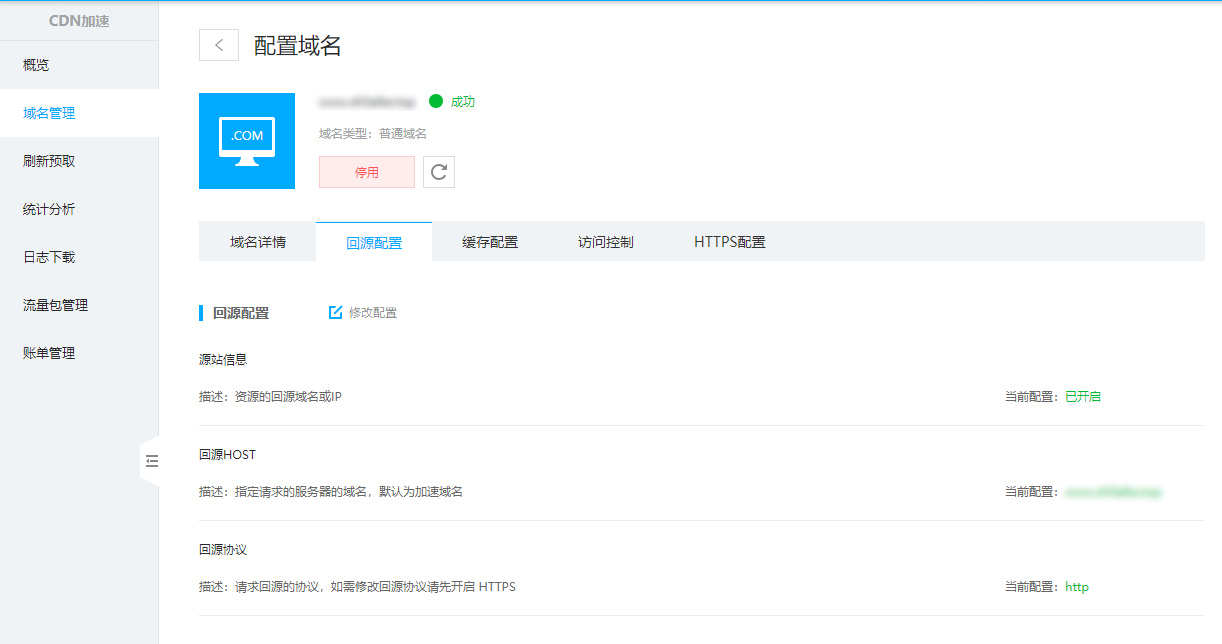Click the blue .COM domain icon

tap(247, 141)
